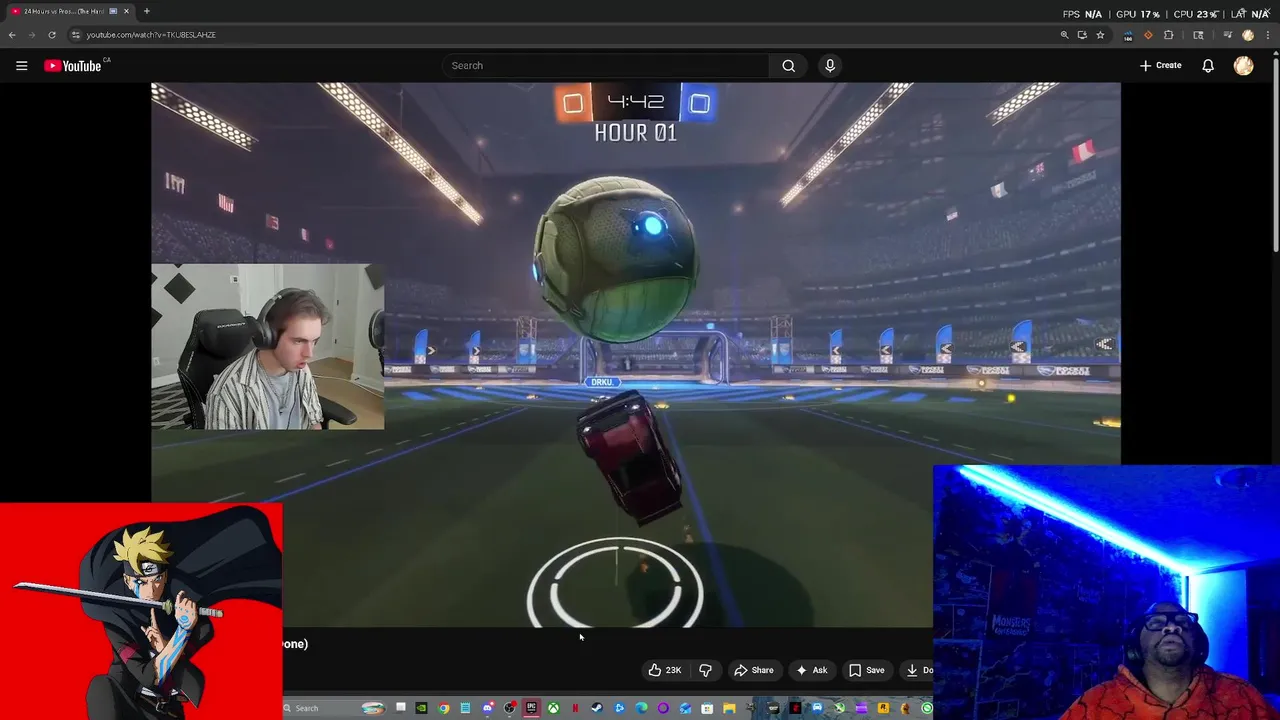This screenshot has height=720, width=1280.
Task: Click the Windows taskbar Search box
Action: [334, 708]
